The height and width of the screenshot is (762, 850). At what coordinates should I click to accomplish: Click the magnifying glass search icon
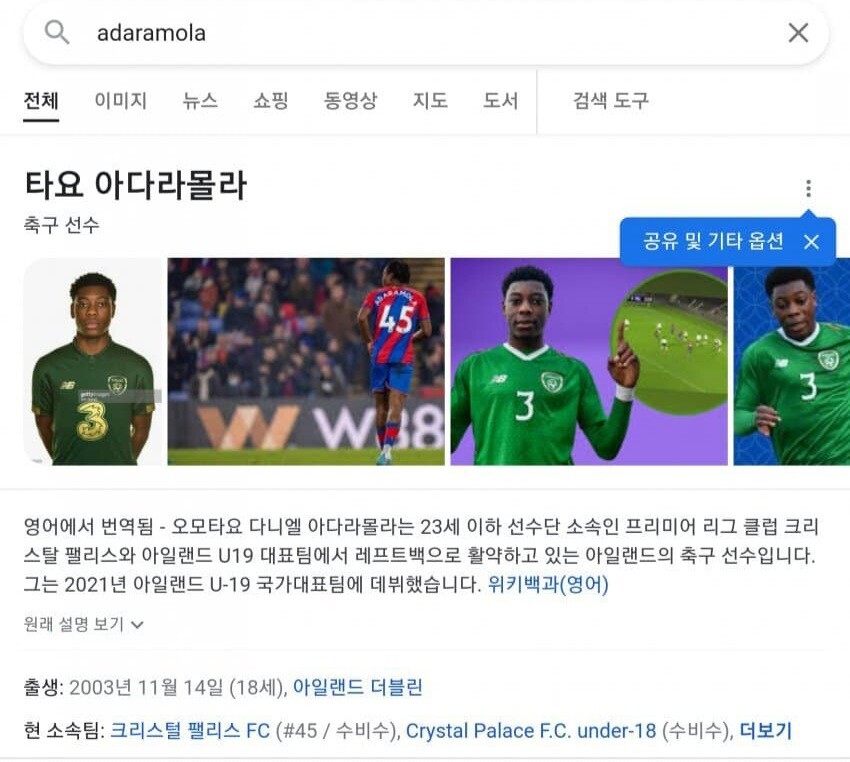57,32
